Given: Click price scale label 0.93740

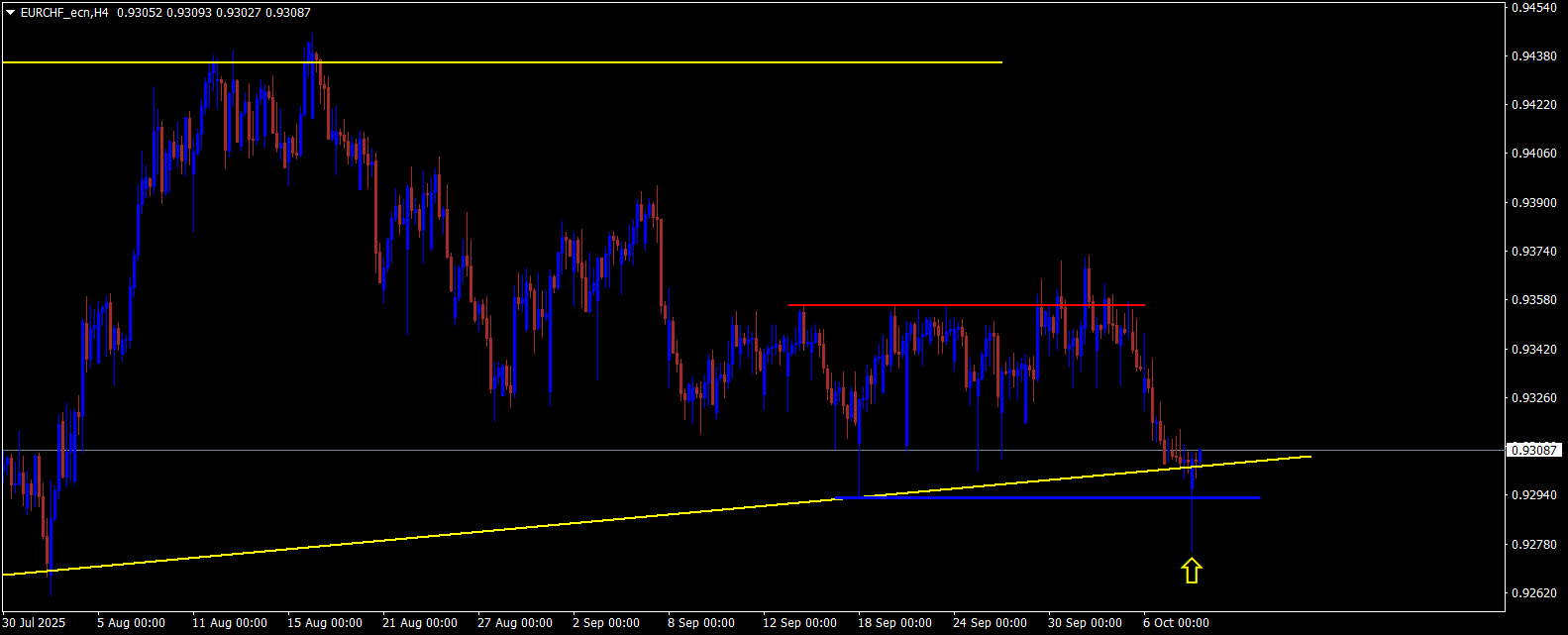Looking at the screenshot, I should click(x=1532, y=252).
